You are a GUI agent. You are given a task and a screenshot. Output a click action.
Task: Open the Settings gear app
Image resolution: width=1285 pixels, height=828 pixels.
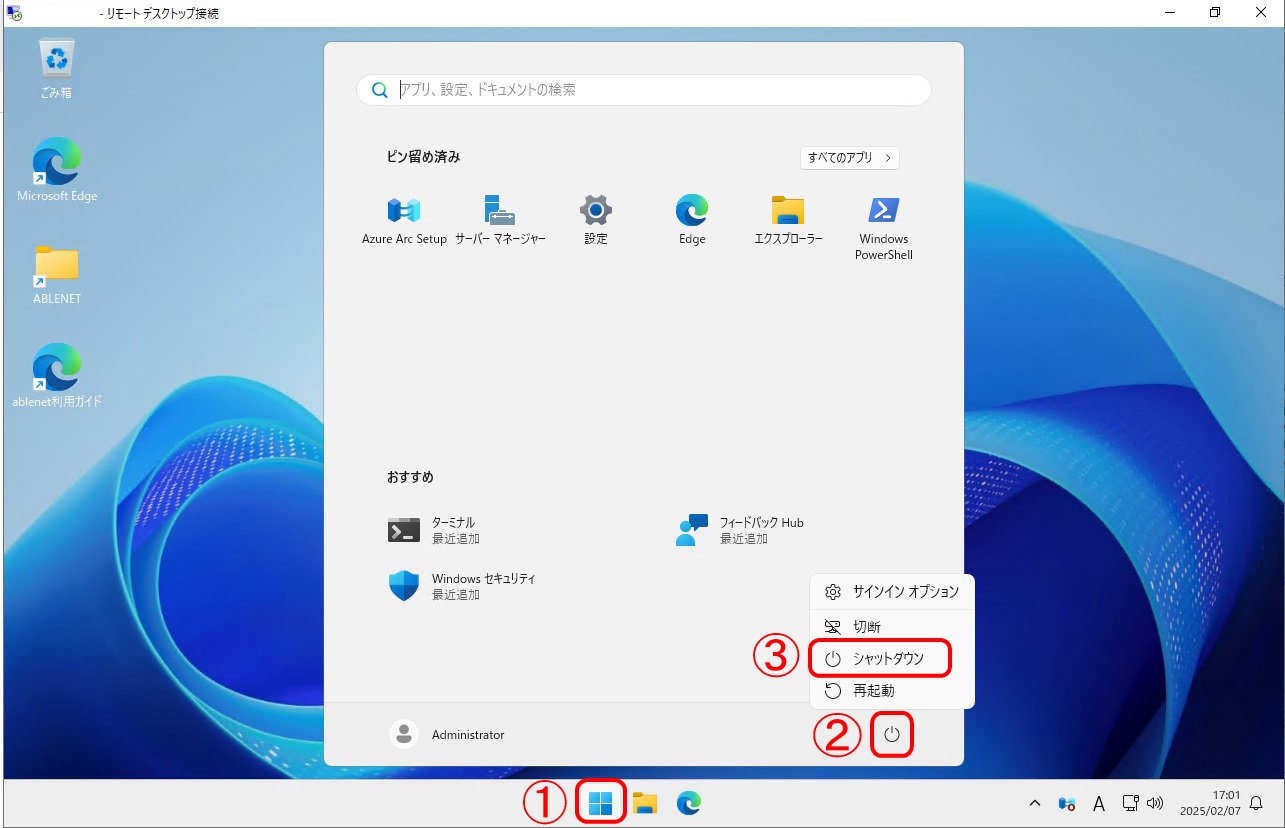(596, 219)
